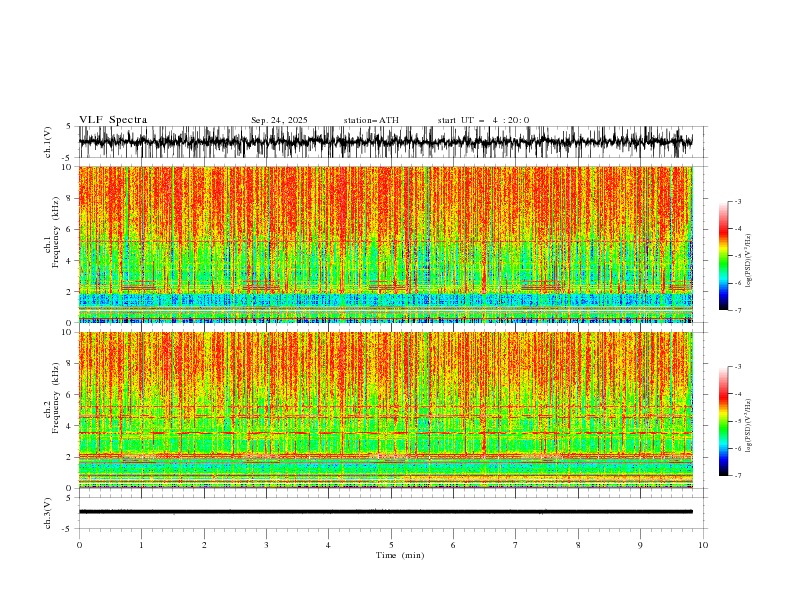Click the "-5" tick on ch.3(V) axis
Viewport: 792px width, 612px height.
pos(67,529)
